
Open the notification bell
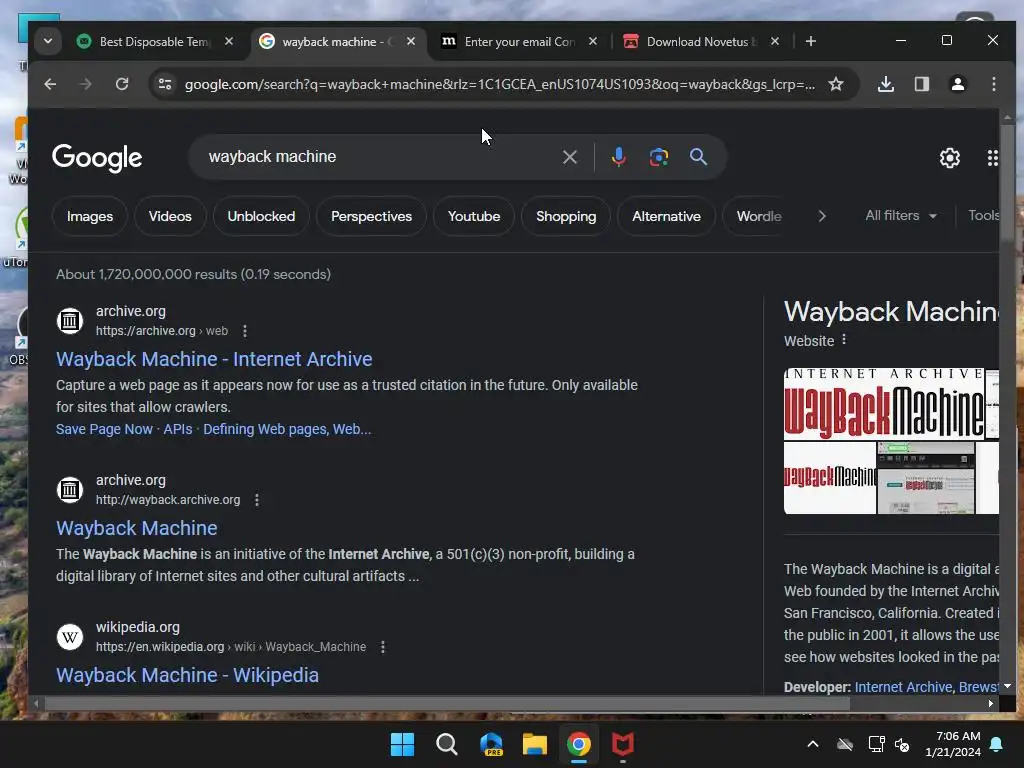click(x=997, y=744)
